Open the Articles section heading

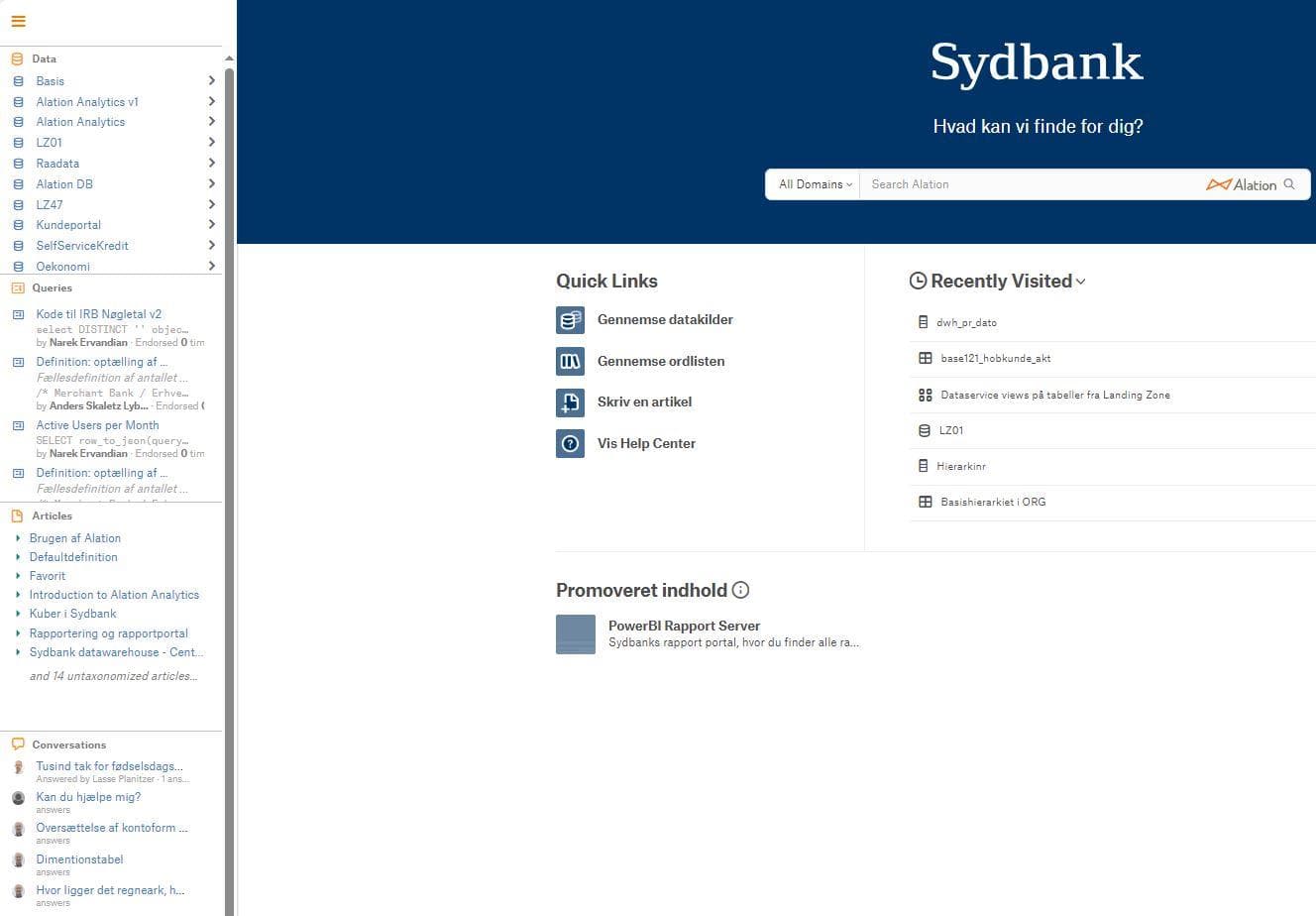[x=53, y=516]
